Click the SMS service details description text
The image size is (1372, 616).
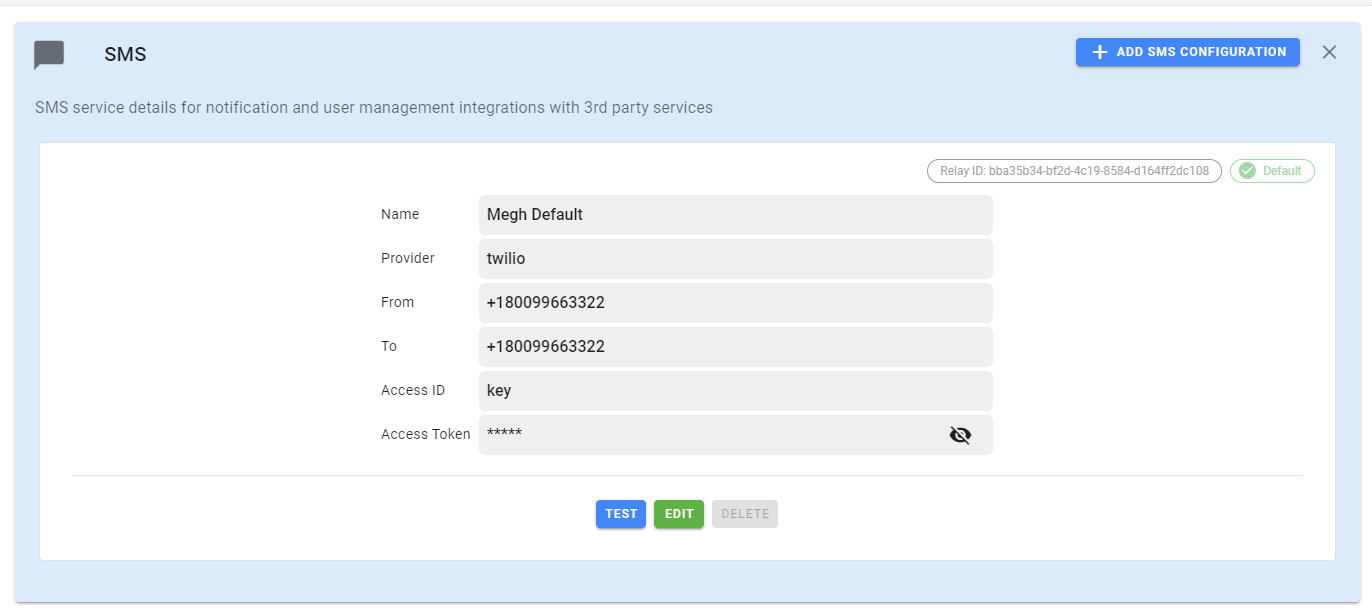click(x=374, y=107)
